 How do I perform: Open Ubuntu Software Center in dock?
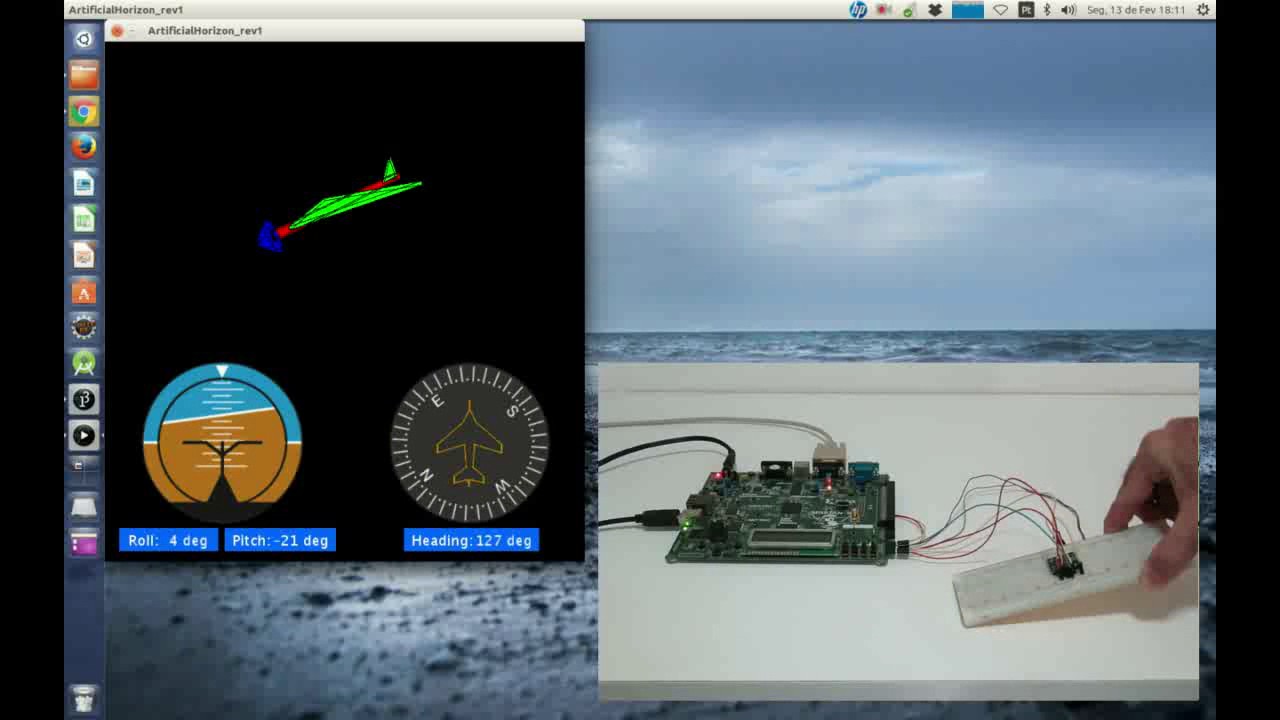pyautogui.click(x=84, y=291)
